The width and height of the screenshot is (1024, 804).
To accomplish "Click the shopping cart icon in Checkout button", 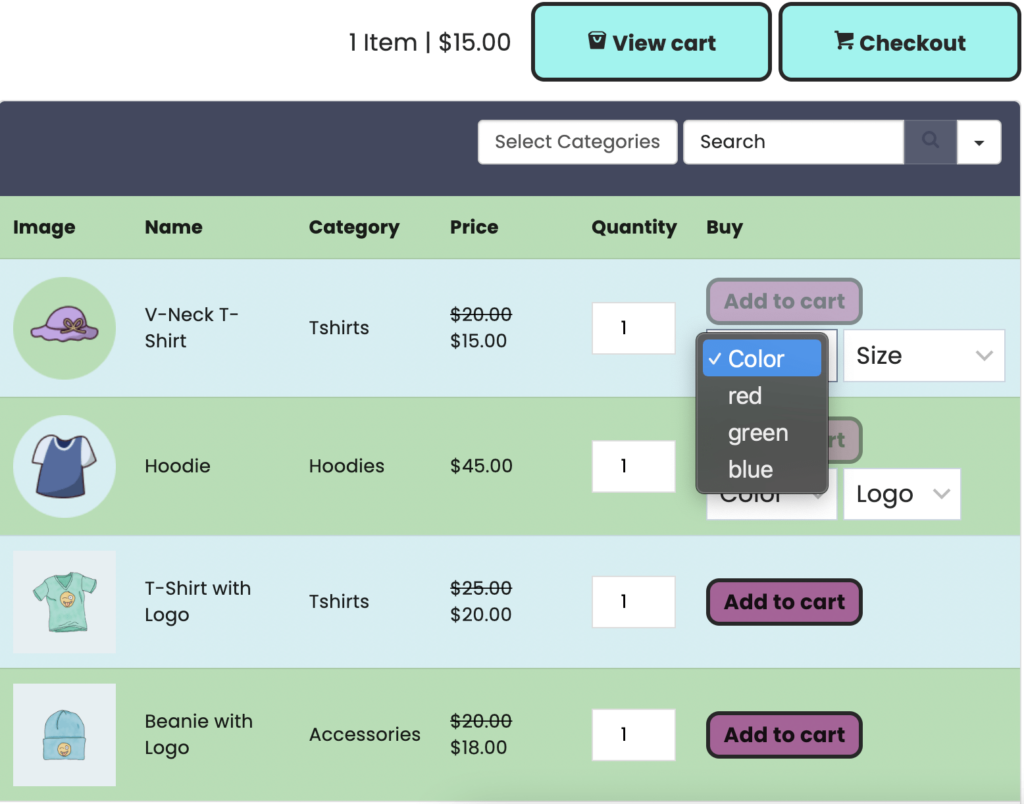I will [843, 41].
